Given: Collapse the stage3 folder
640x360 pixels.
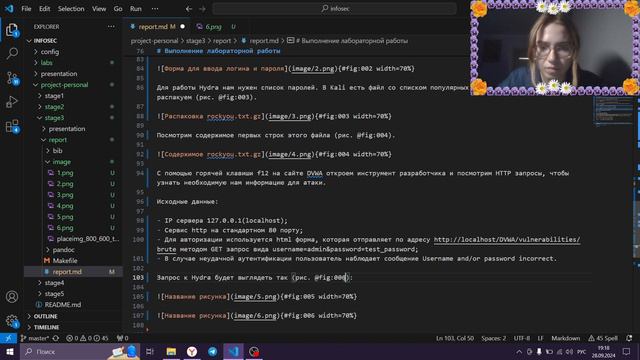Looking at the screenshot, I should (54, 118).
